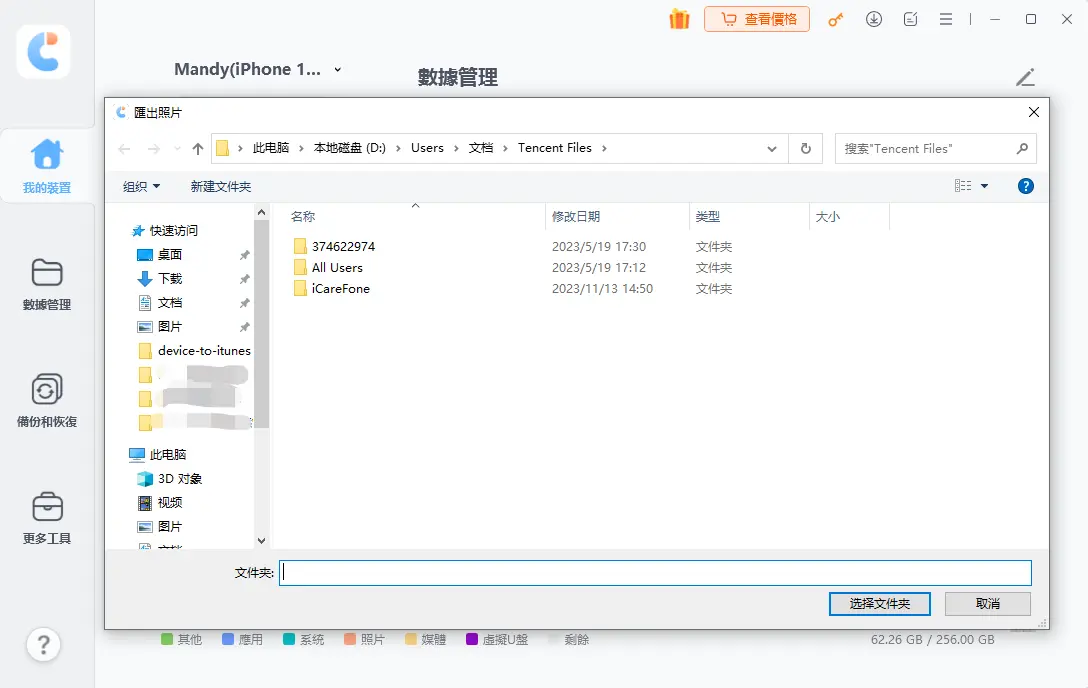Click the 查看價格 button
Screen dimensions: 1088x688
(x=757, y=19)
